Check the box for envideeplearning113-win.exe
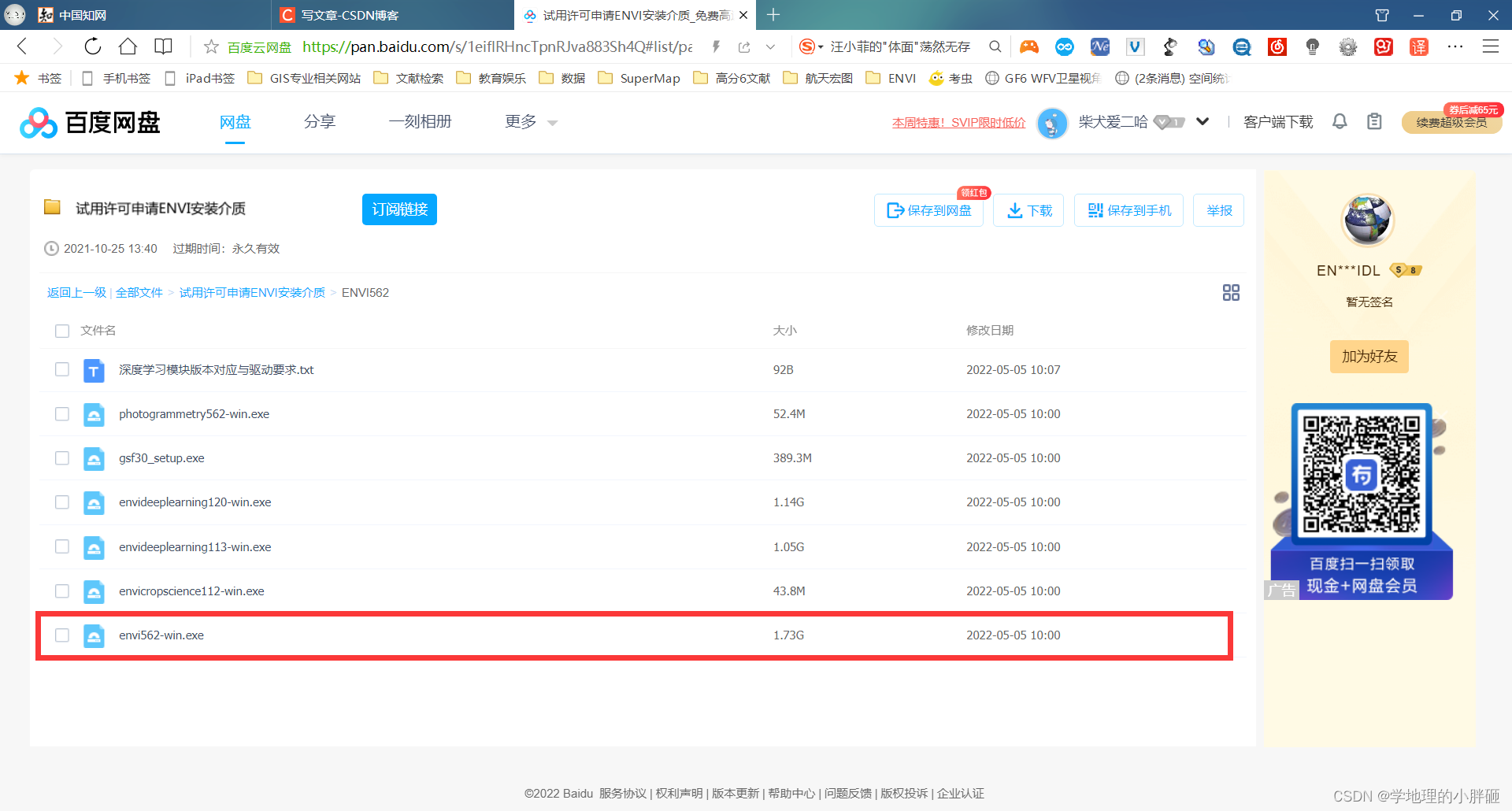The image size is (1512, 811). (62, 546)
